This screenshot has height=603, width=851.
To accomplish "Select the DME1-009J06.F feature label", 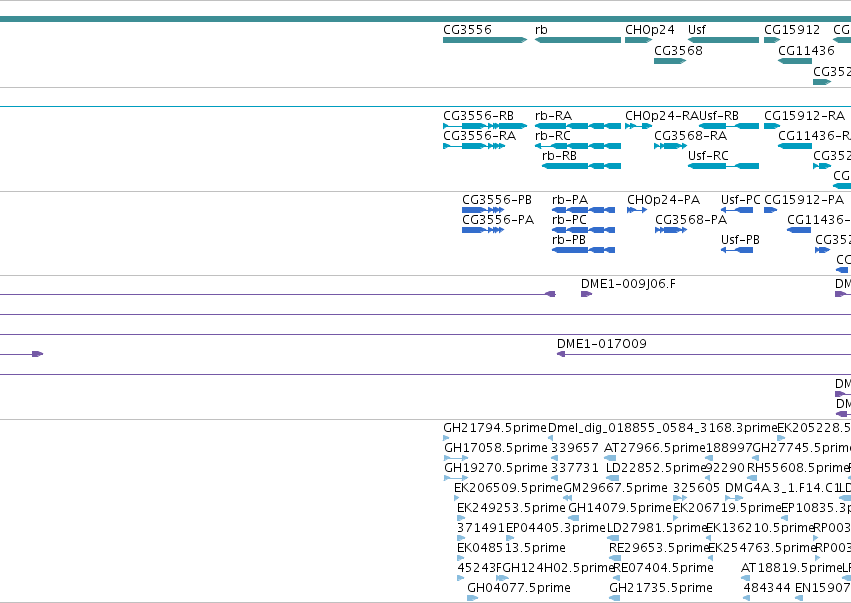I will (x=628, y=284).
